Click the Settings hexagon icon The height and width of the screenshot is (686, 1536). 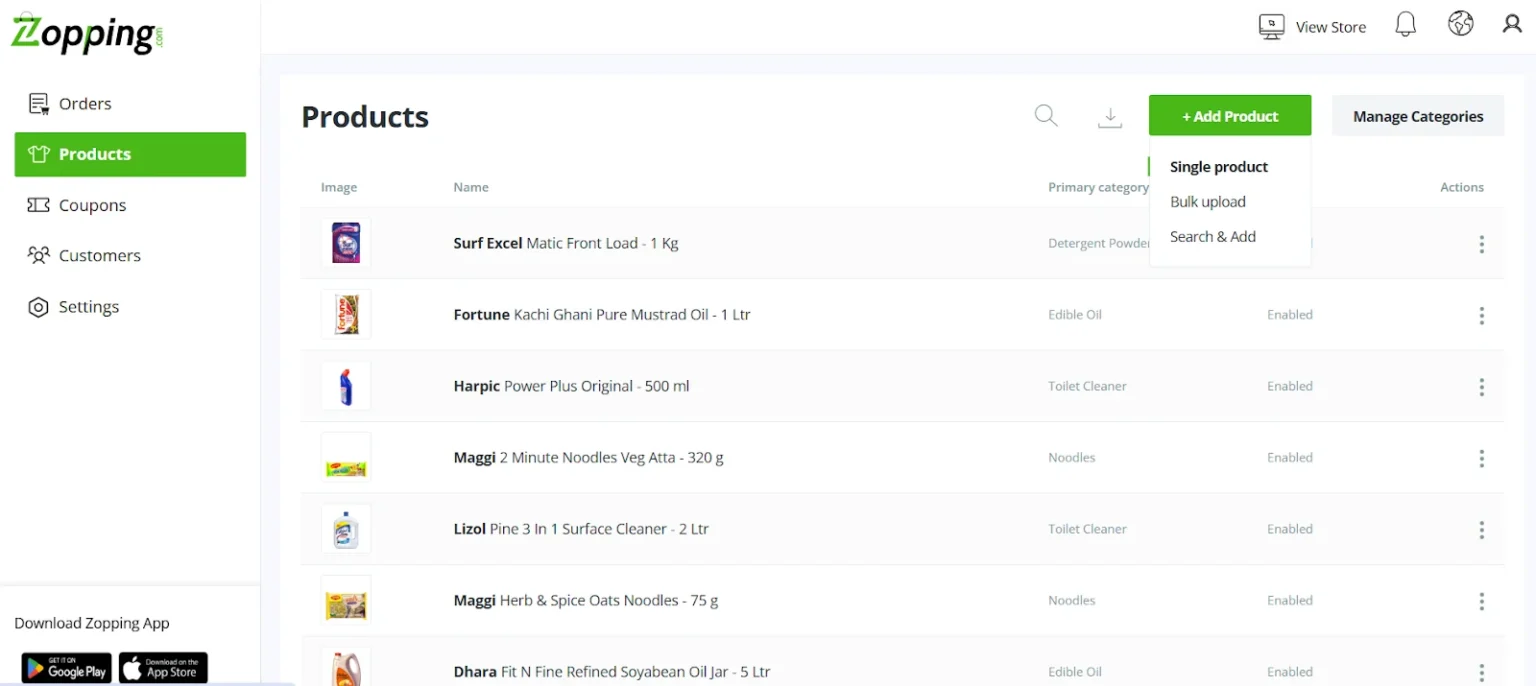[39, 307]
